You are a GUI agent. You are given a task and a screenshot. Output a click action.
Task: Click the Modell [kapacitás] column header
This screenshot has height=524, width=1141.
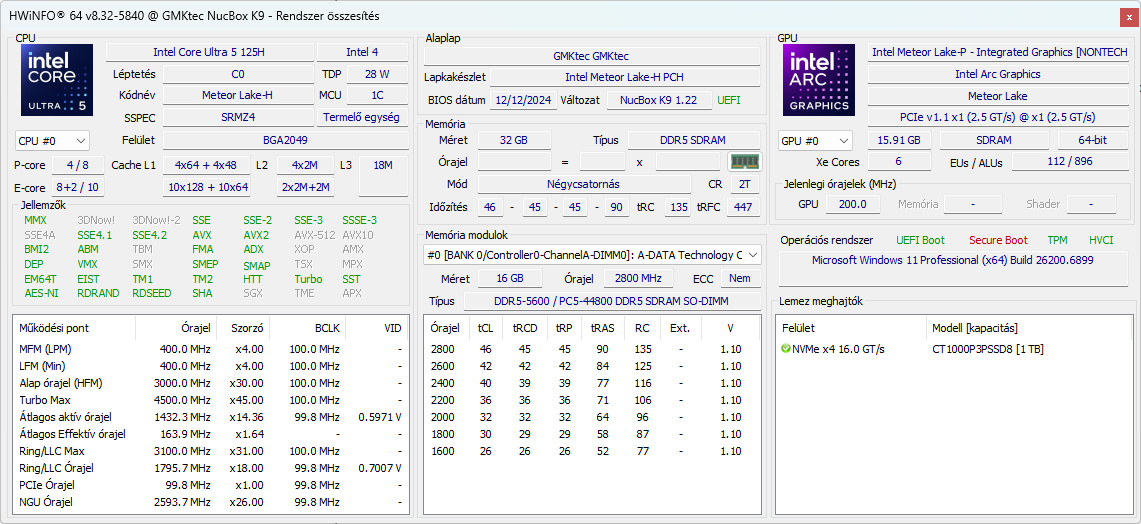tap(975, 328)
